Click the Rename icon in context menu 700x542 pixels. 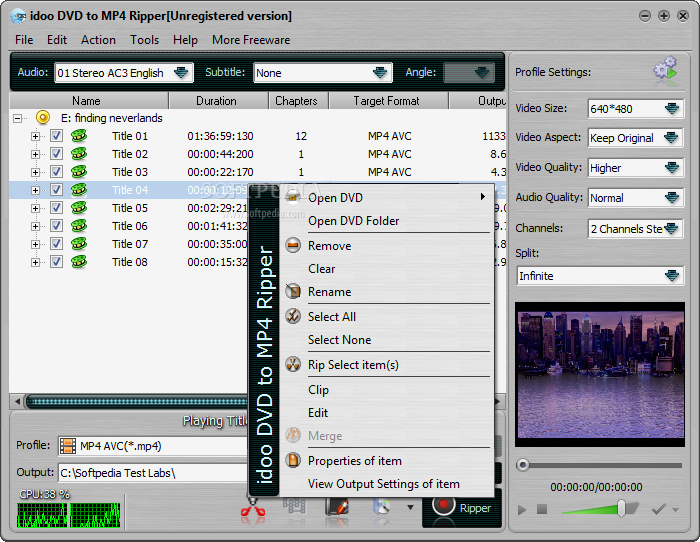coord(293,291)
